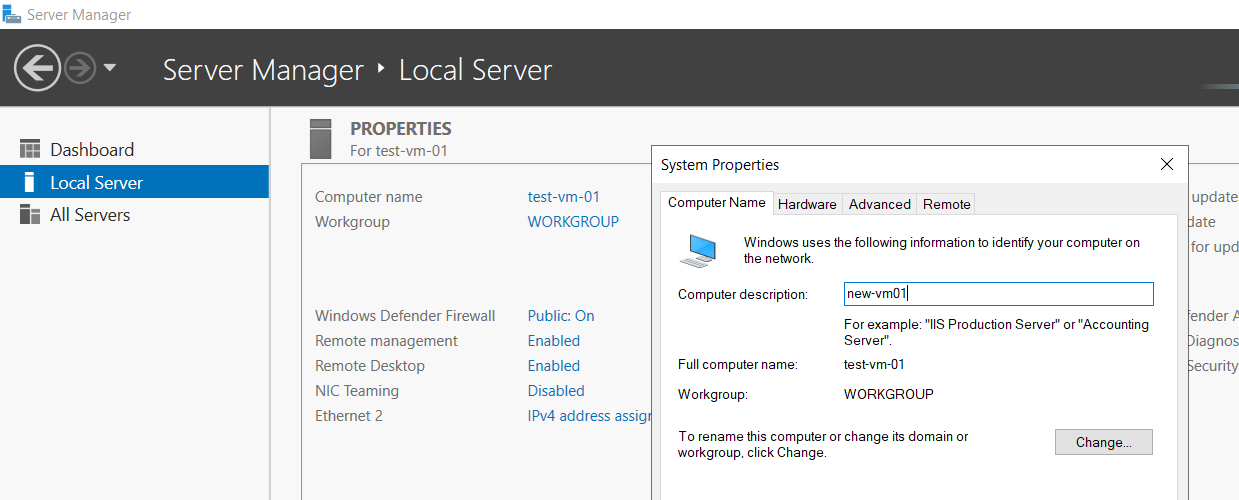Click the breadcrumb separator arrow
The height and width of the screenshot is (500, 1239).
[x=381, y=70]
